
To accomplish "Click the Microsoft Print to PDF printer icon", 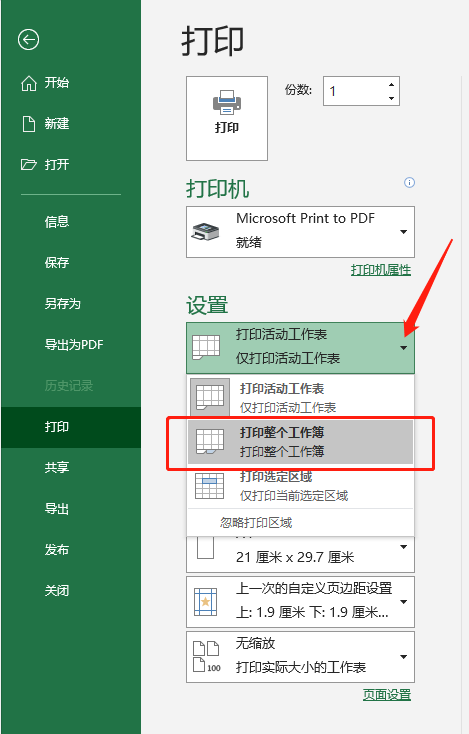I will point(206,232).
